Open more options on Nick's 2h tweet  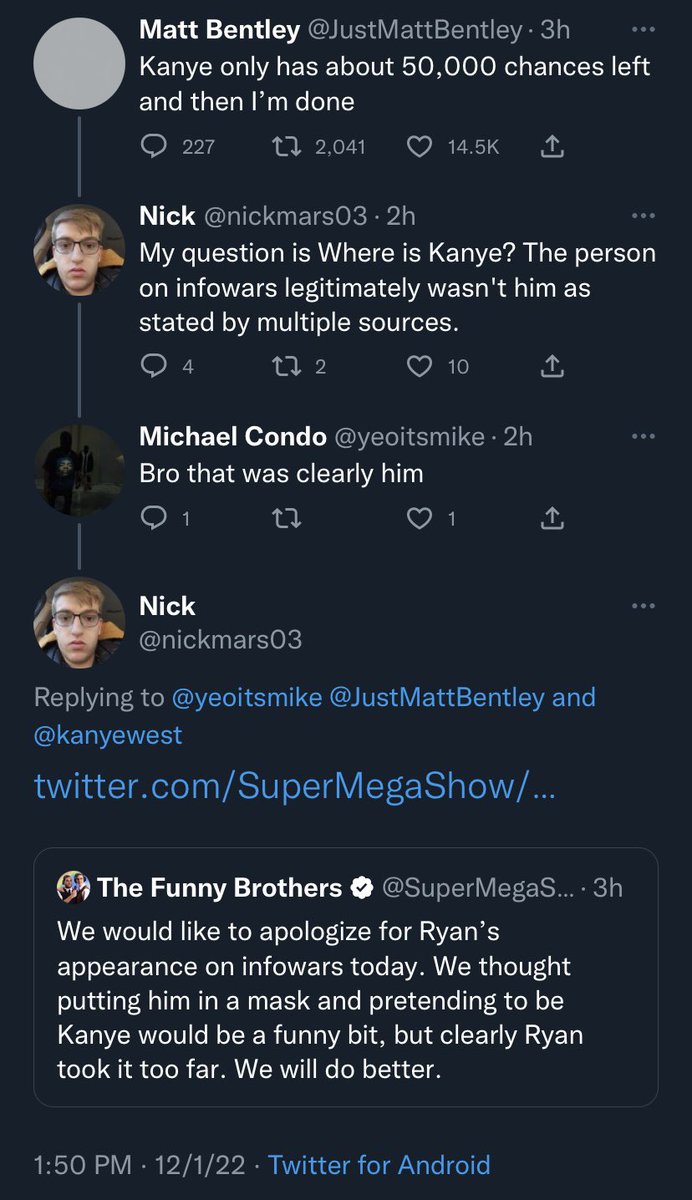coord(643,216)
